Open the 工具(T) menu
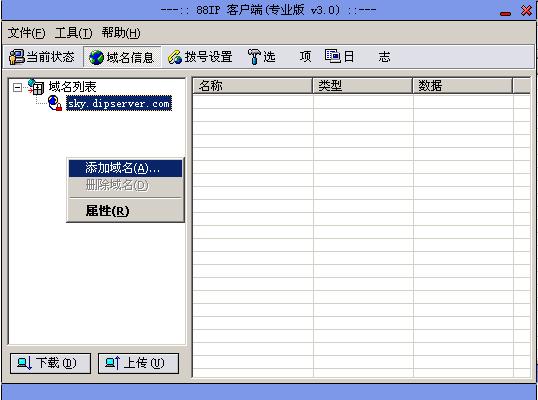 (73, 33)
